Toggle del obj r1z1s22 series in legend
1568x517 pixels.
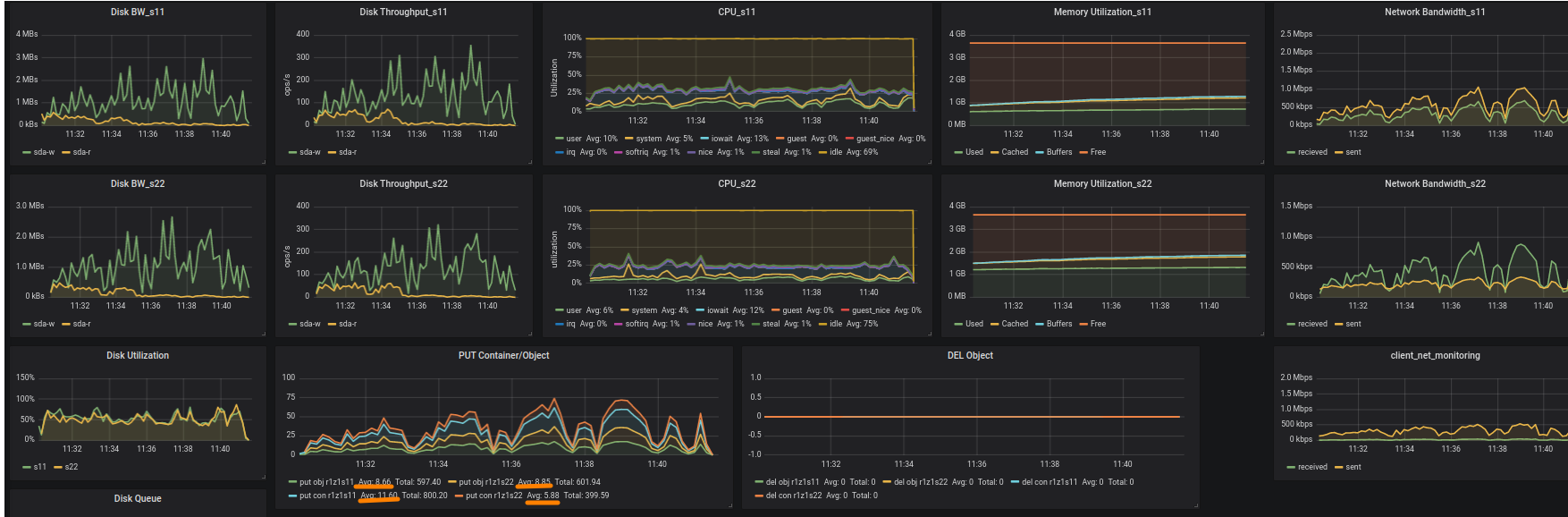(x=921, y=482)
